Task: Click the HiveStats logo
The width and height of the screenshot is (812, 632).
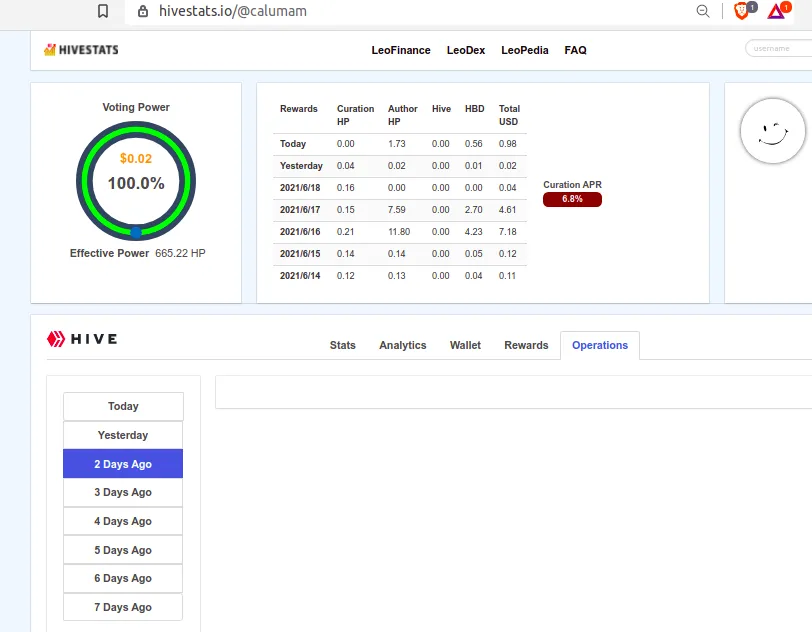Action: tap(81, 50)
